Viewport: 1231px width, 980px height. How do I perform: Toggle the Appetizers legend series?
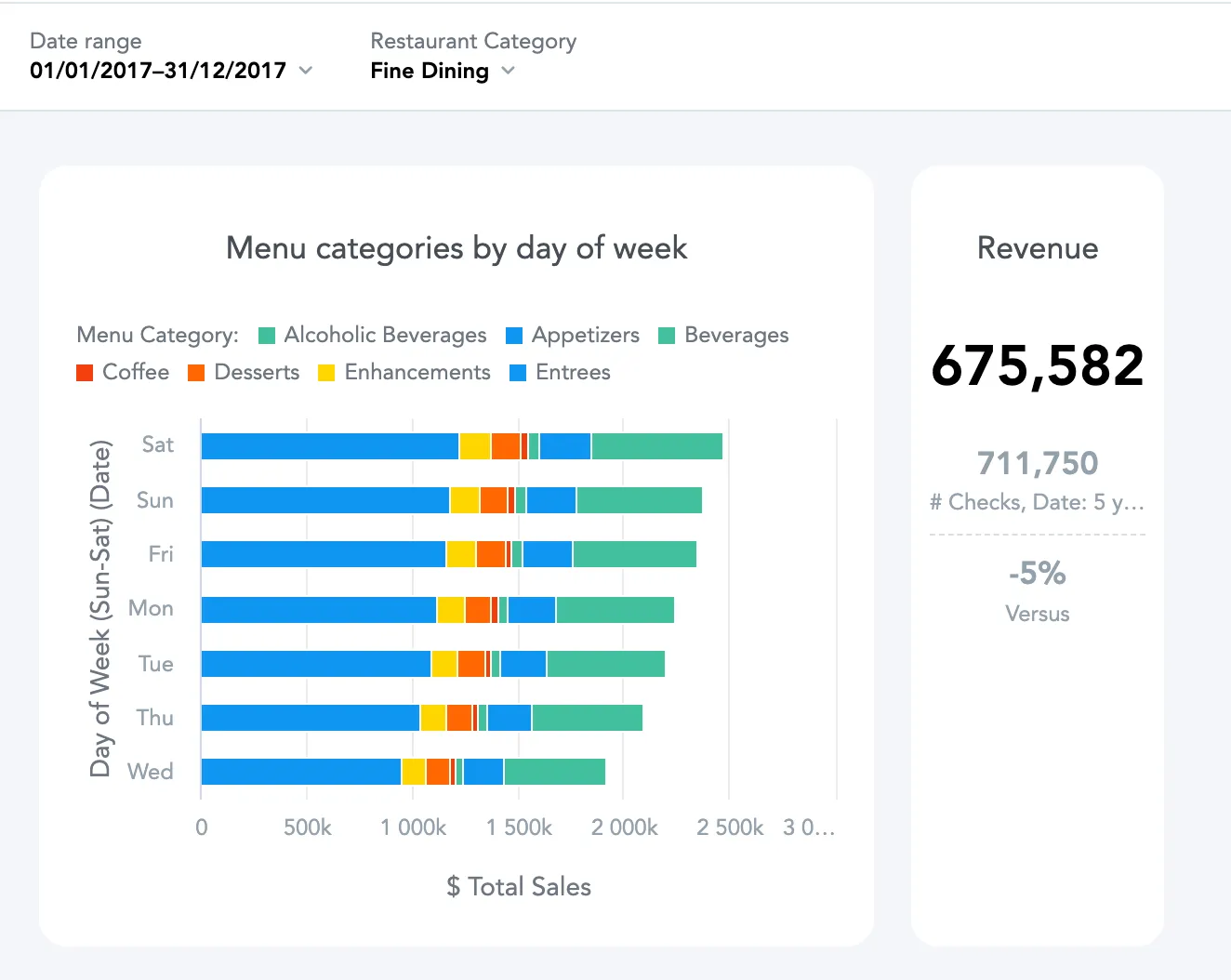(x=585, y=336)
